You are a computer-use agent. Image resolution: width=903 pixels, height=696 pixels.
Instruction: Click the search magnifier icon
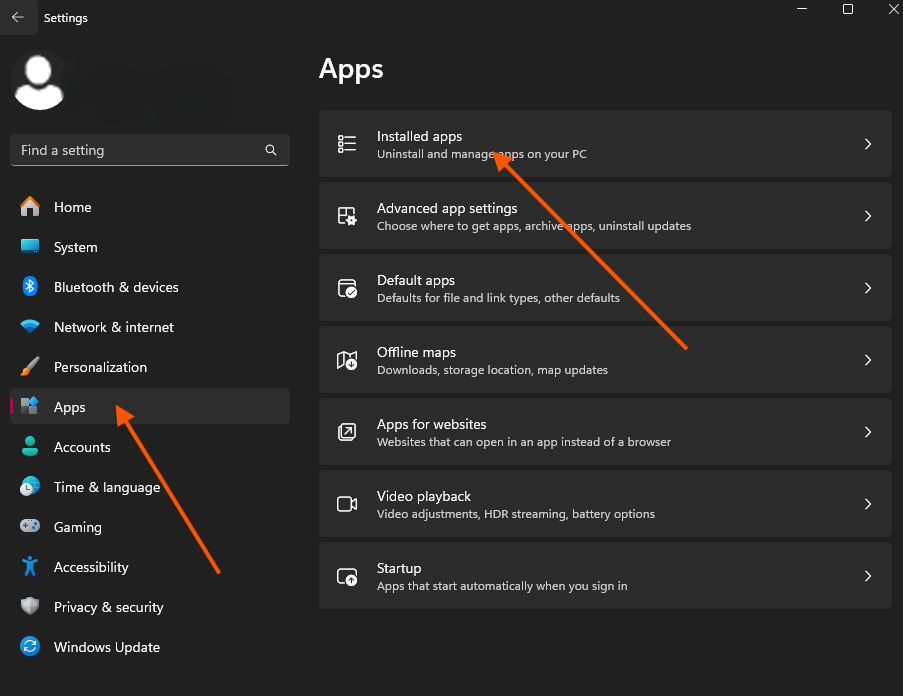click(271, 150)
